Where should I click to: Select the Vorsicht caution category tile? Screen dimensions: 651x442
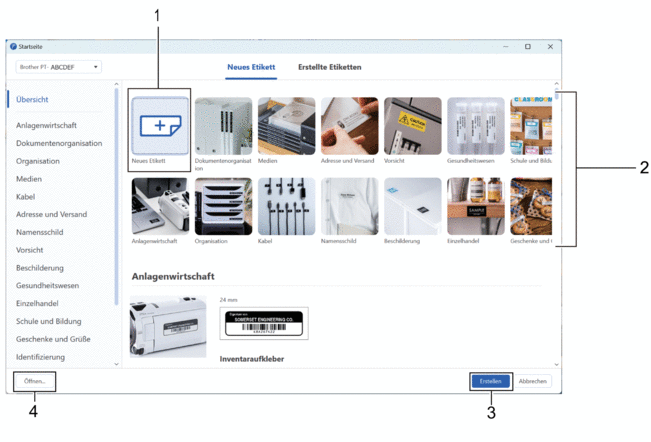[x=412, y=126]
